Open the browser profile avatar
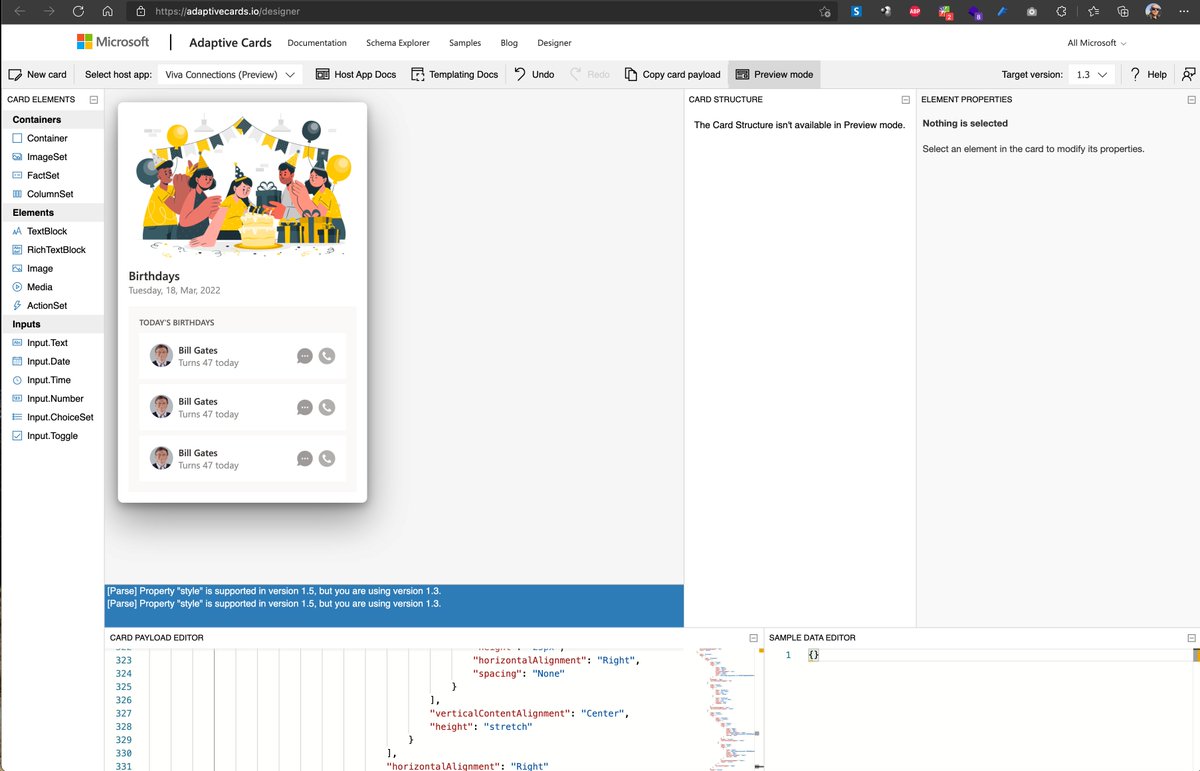This screenshot has height=771, width=1200. click(1153, 12)
